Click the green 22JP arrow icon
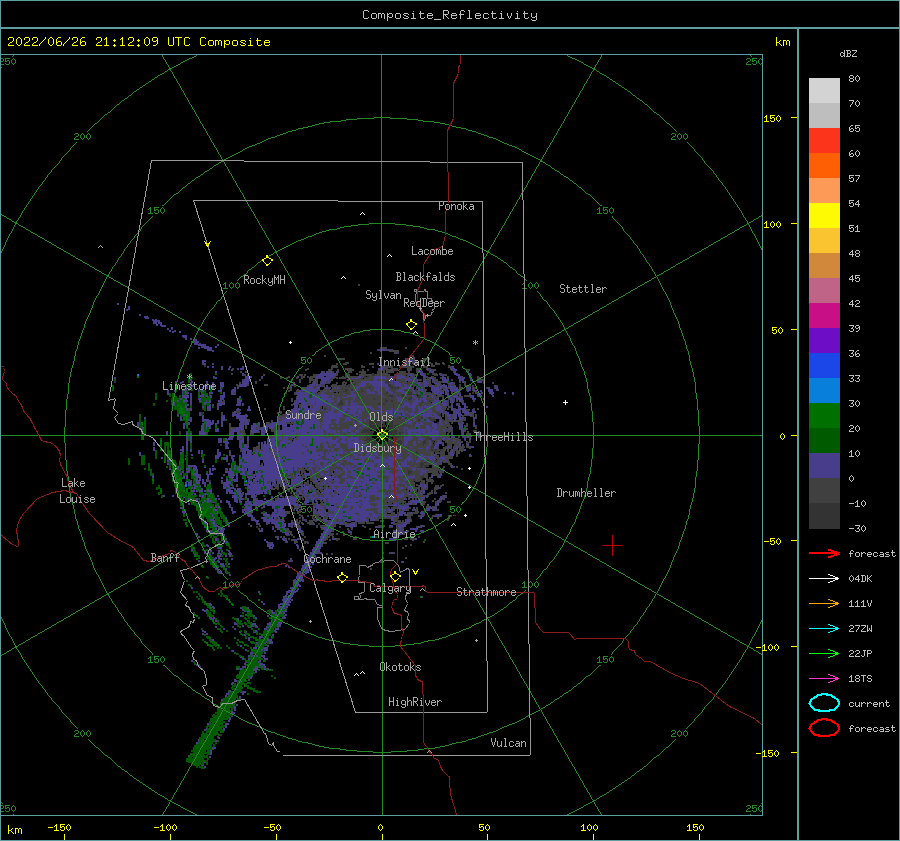This screenshot has width=900, height=841. [824, 653]
